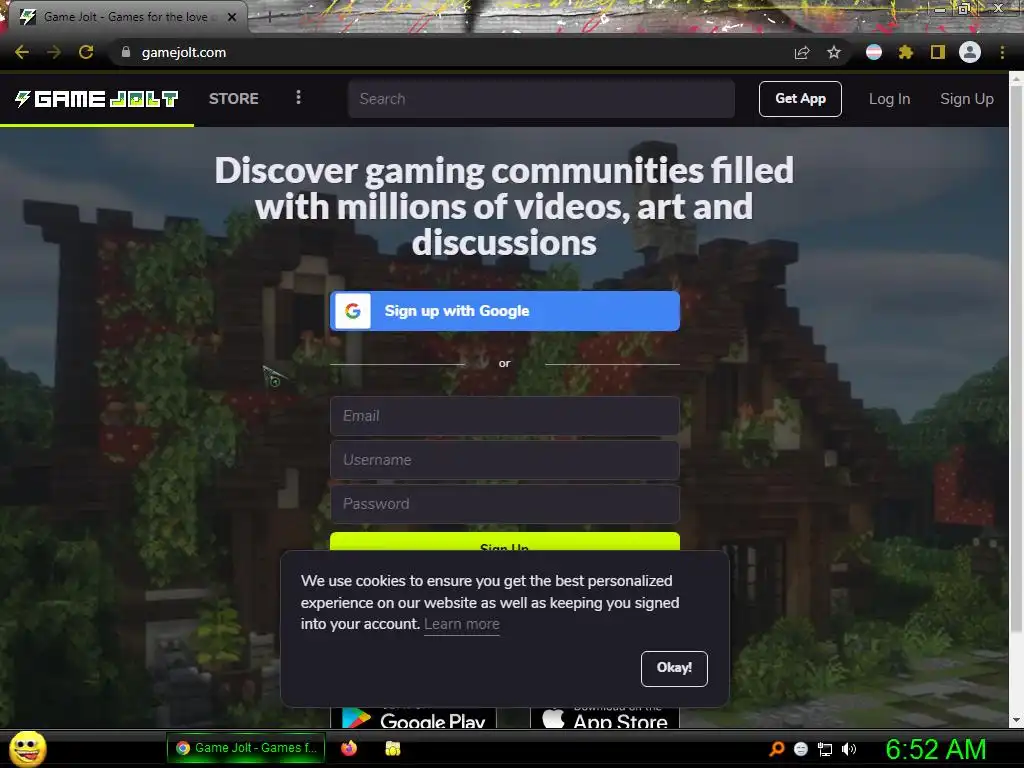1024x768 pixels.
Task: Close the Game Jolt tab
Action: (x=232, y=17)
